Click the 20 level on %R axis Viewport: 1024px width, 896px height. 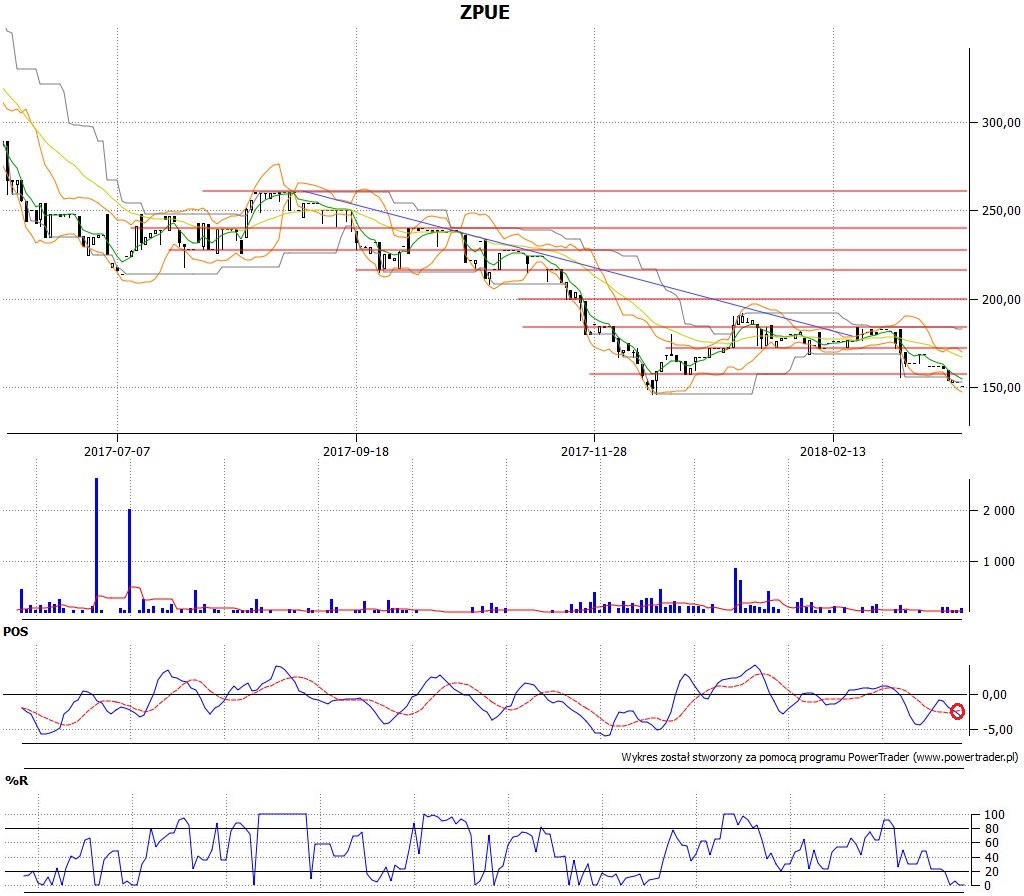click(x=991, y=872)
